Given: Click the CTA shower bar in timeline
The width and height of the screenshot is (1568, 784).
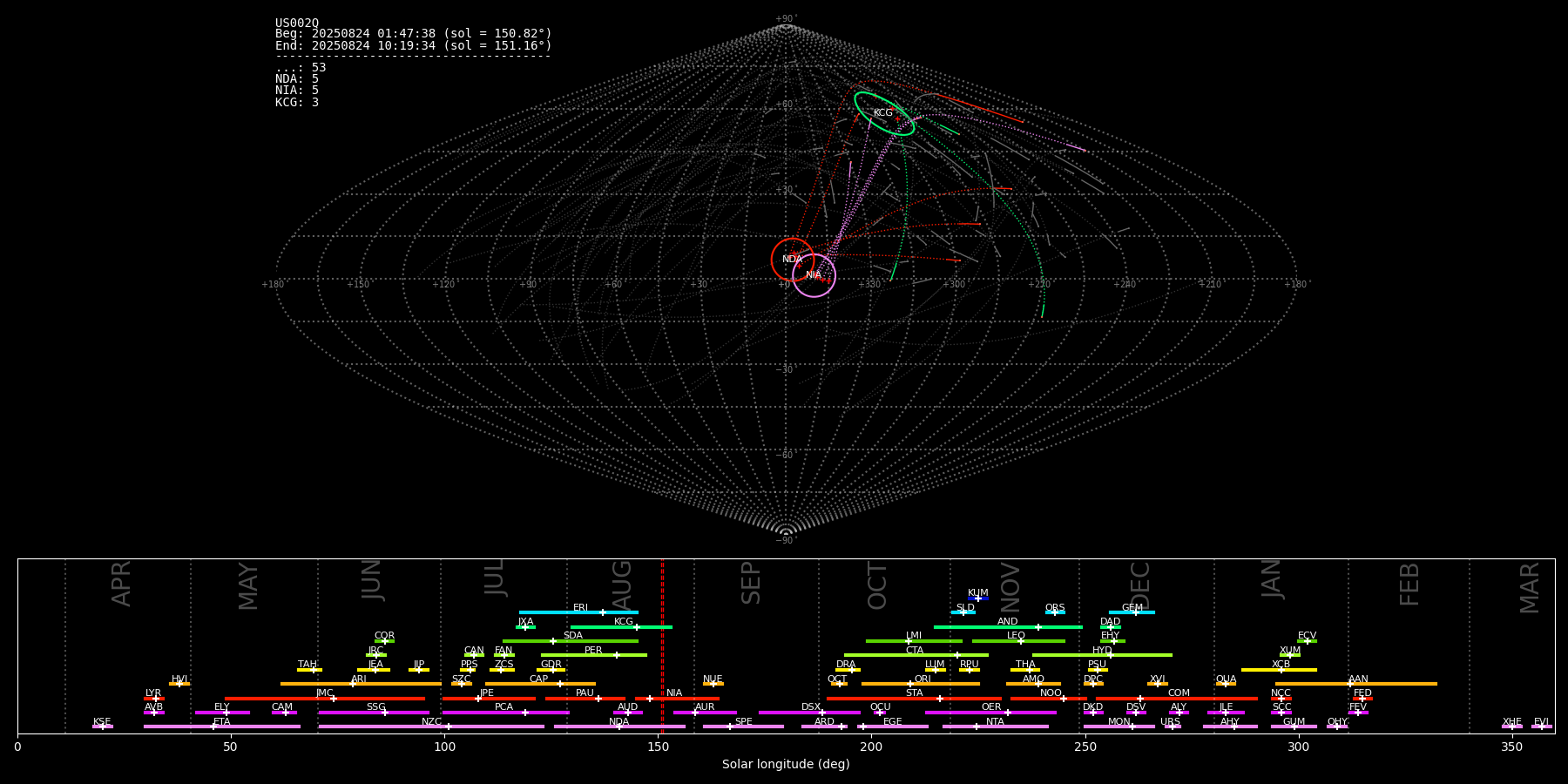Looking at the screenshot, I should (916, 655).
